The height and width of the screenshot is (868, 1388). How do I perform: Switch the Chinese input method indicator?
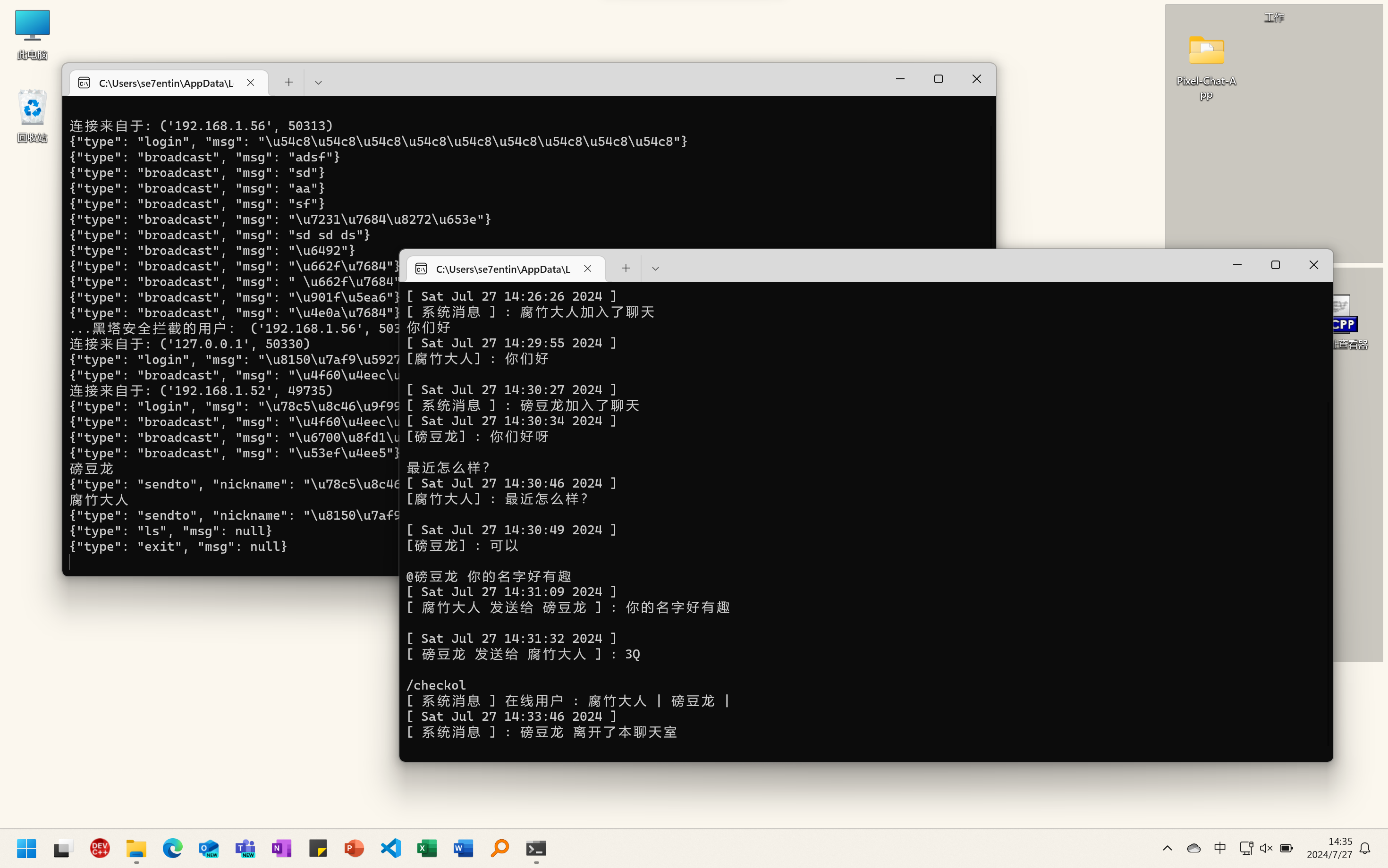tap(1220, 848)
